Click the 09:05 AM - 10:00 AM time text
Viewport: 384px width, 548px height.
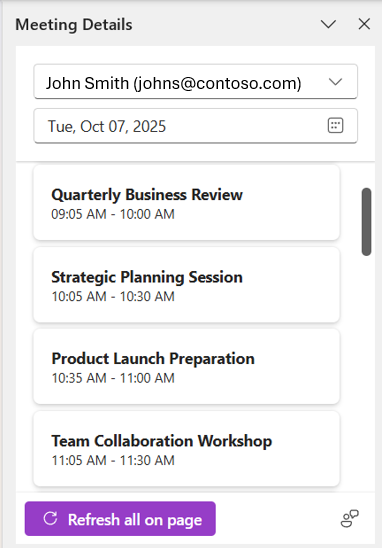point(113,214)
